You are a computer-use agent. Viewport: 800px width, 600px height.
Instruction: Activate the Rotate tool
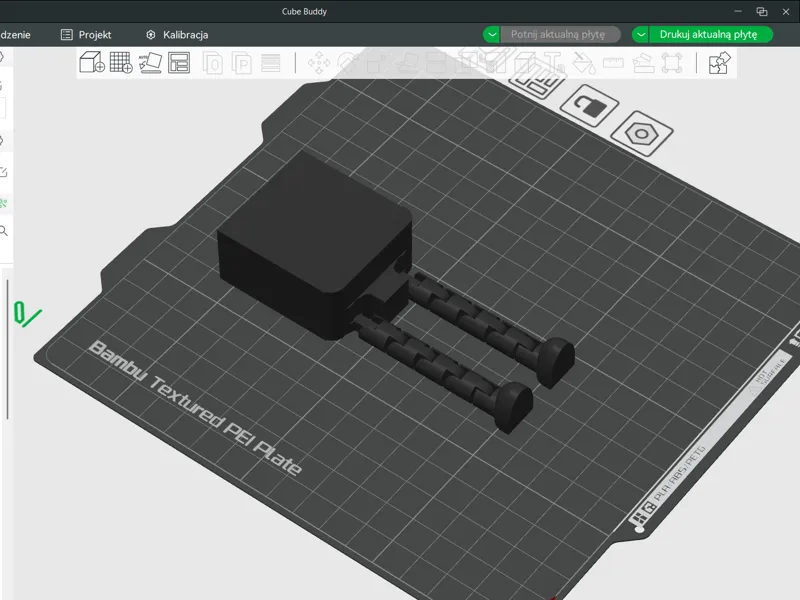tap(348, 63)
